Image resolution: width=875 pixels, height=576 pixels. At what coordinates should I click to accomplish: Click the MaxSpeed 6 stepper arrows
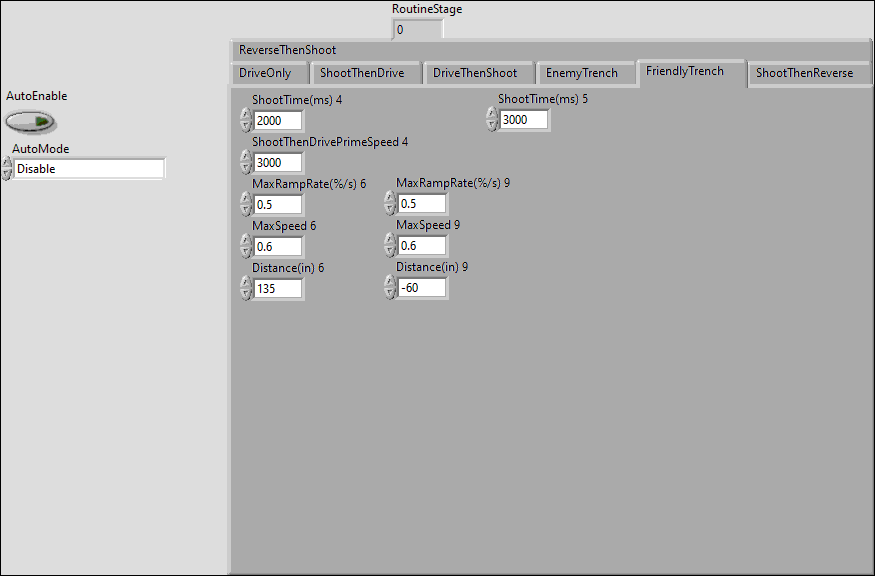tap(246, 246)
